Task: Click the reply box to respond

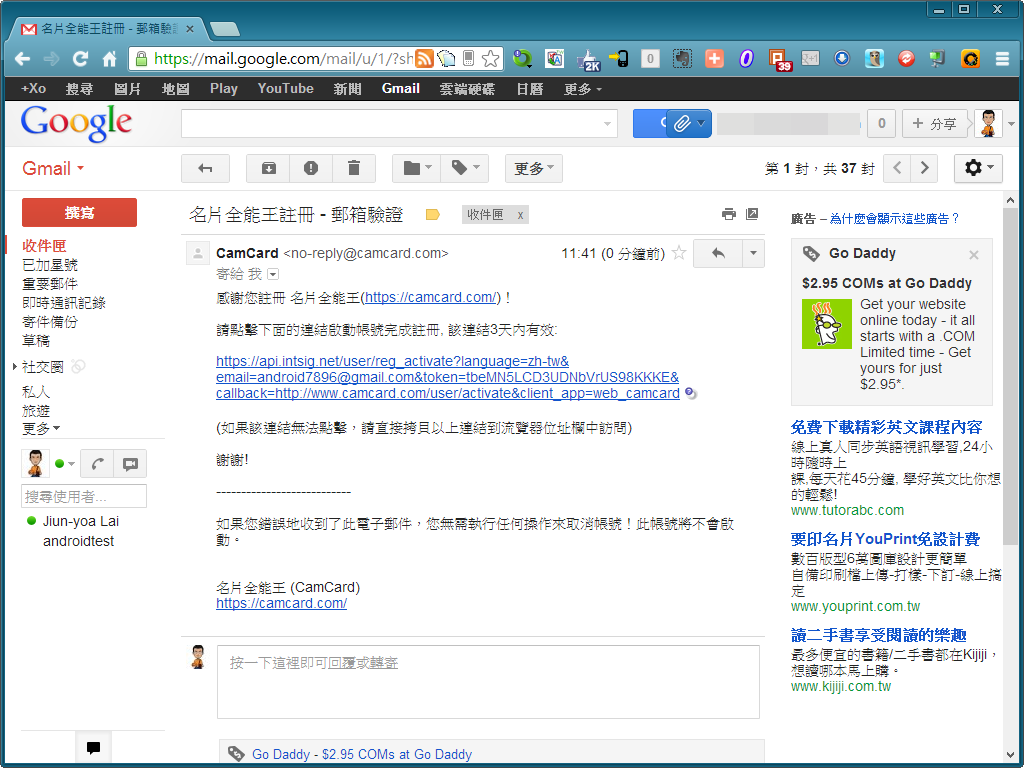Action: (x=488, y=682)
